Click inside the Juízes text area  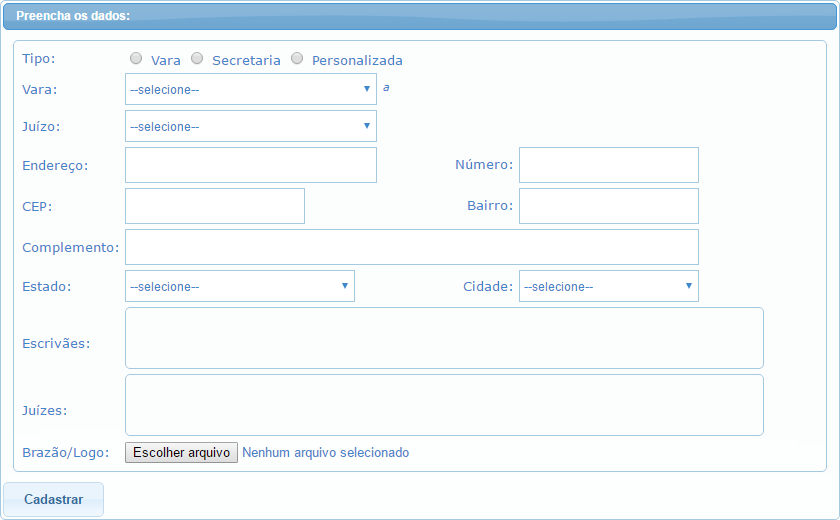(444, 405)
